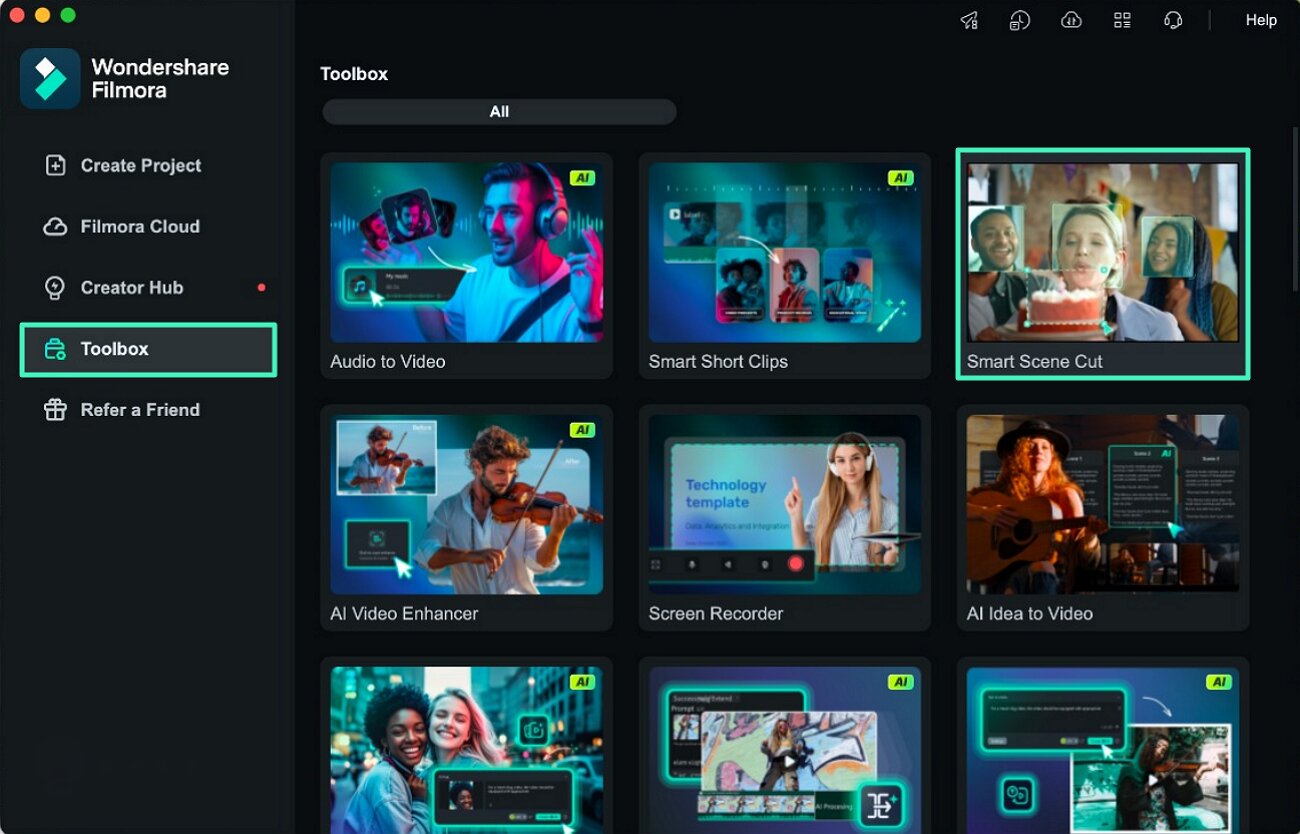Click the AI badge on AI Video Enhancer
Viewport: 1300px width, 834px height.
pos(583,430)
